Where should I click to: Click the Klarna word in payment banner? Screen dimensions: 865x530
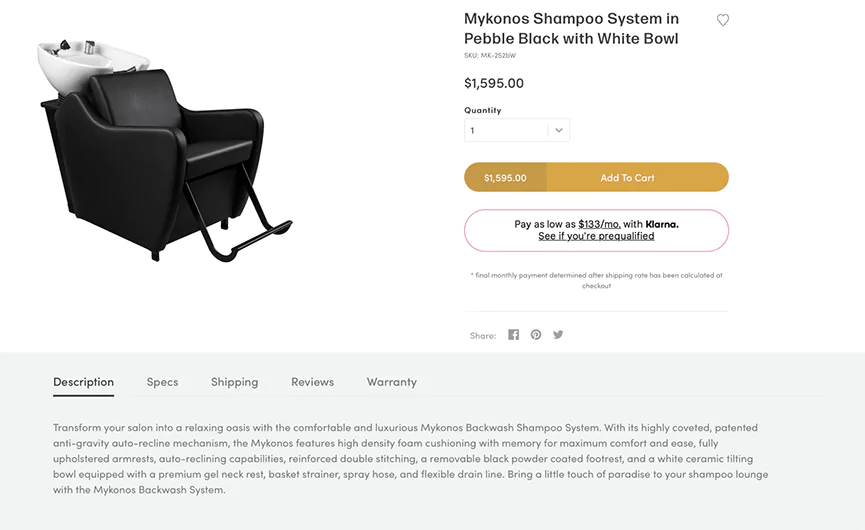[x=661, y=224]
